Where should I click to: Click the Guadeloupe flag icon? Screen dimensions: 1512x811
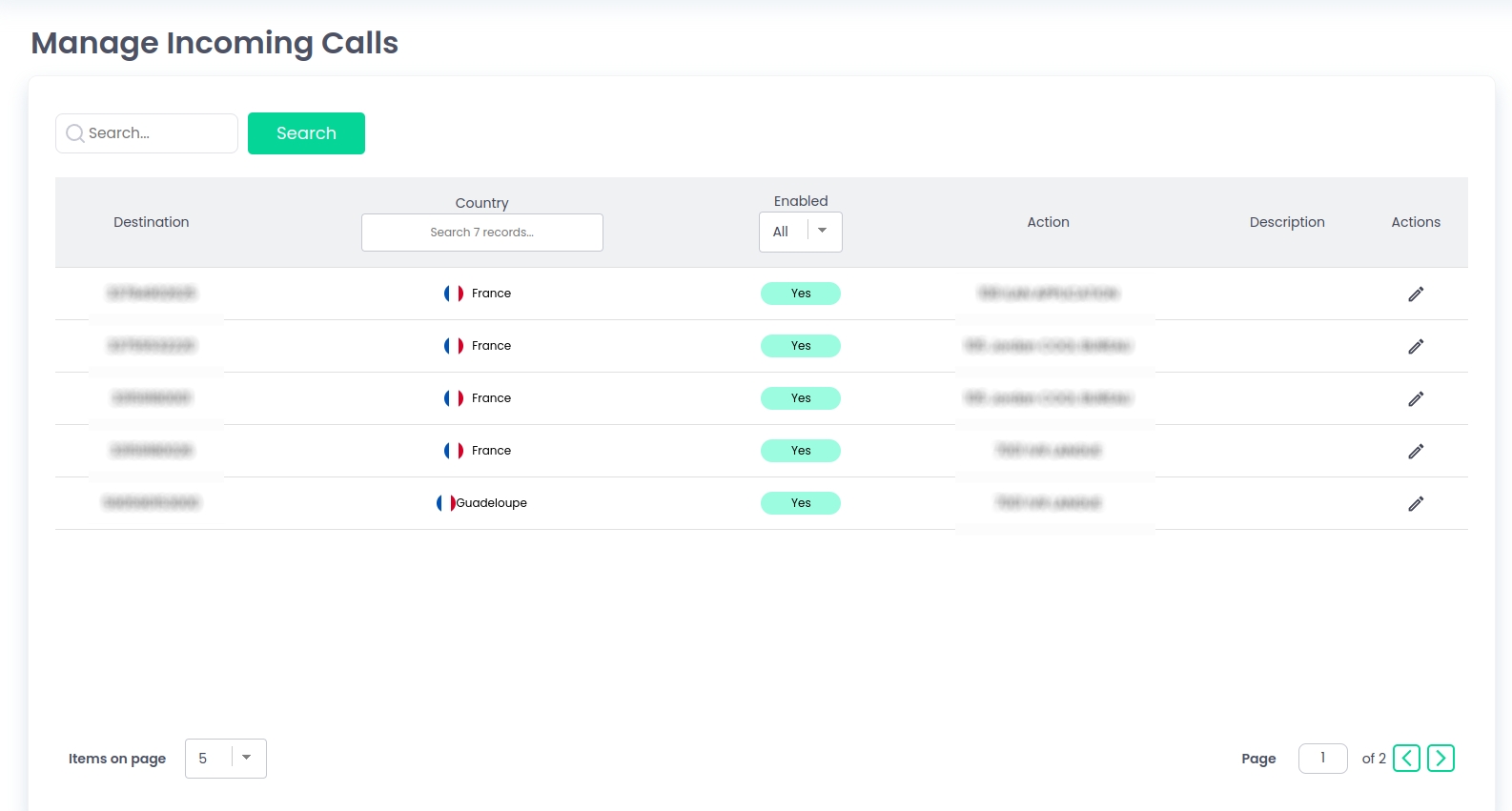(x=445, y=503)
